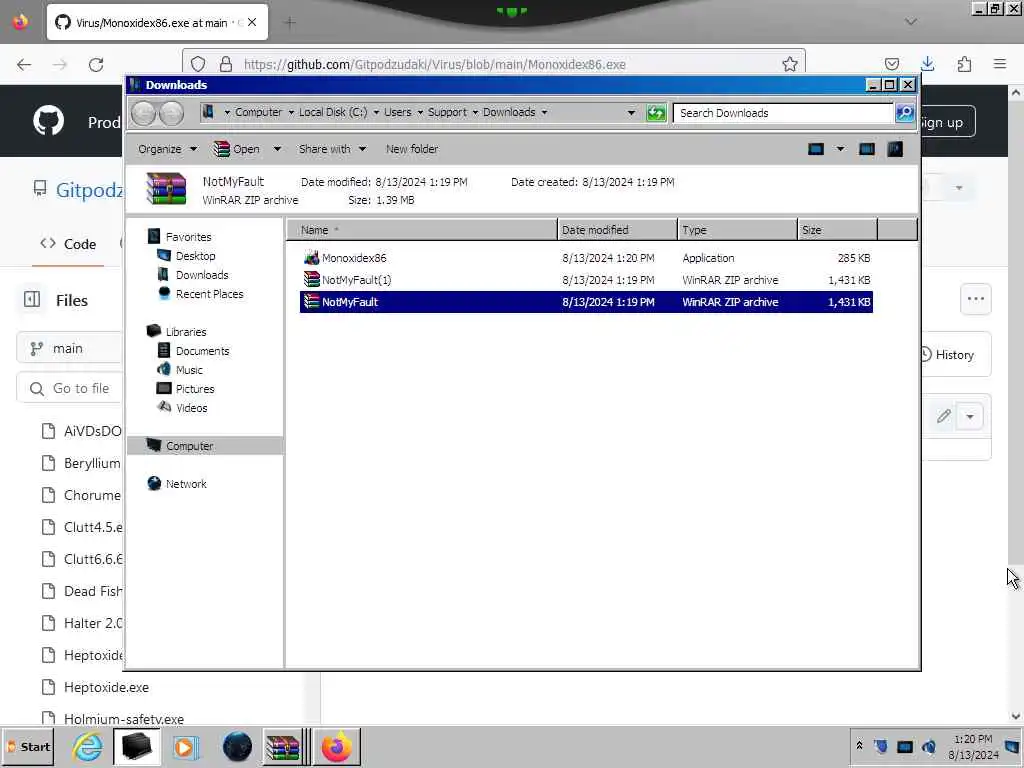Sort by the Name column header
Screen dimensions: 1024x768
[x=421, y=230]
